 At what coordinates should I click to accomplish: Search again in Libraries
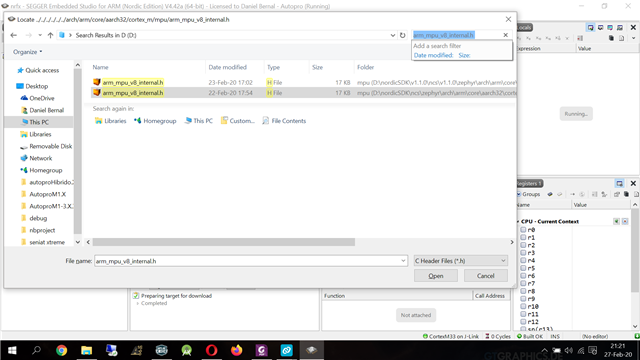point(111,121)
